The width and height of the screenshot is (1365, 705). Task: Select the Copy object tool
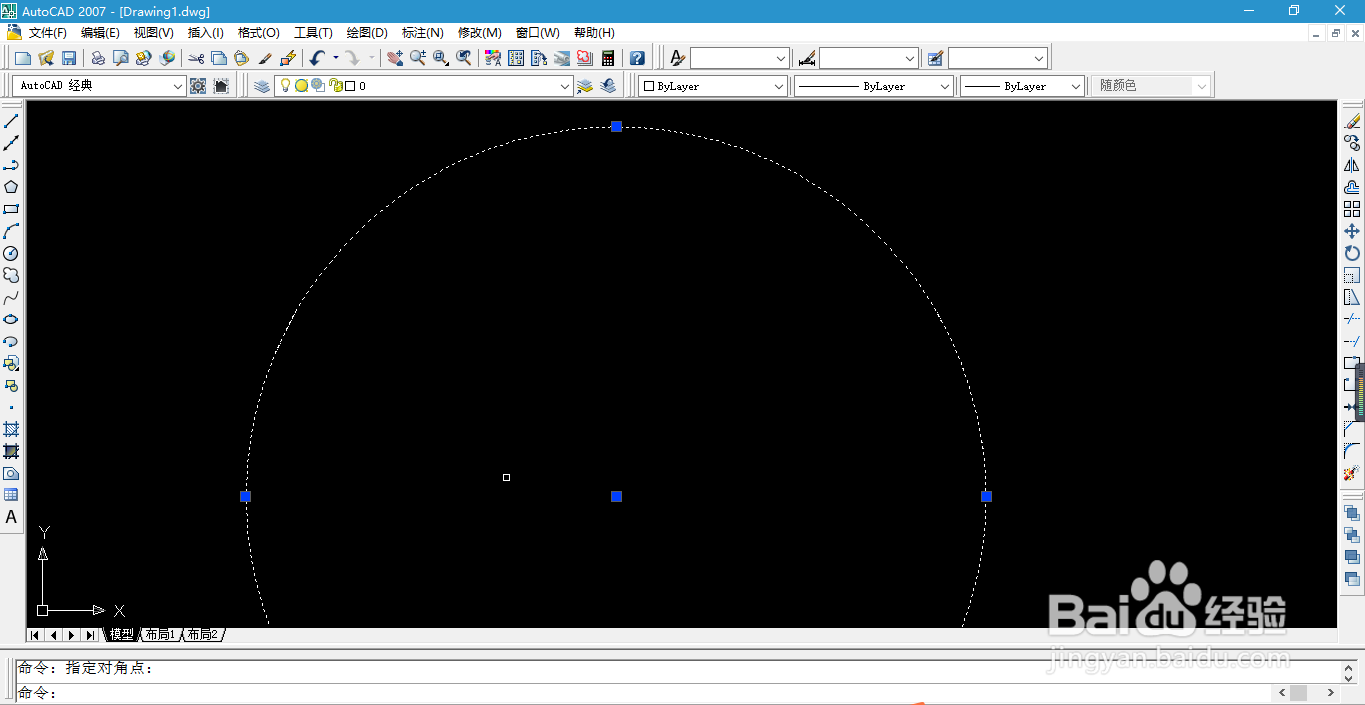coord(1352,143)
